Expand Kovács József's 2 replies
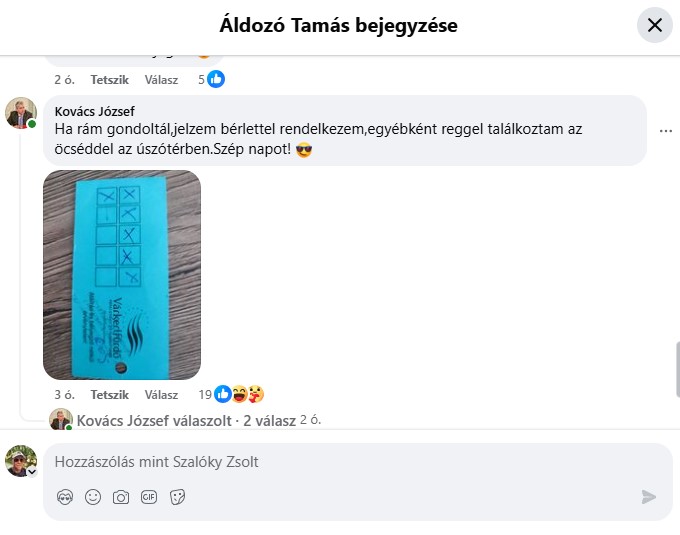The image size is (680, 535). click(186, 421)
